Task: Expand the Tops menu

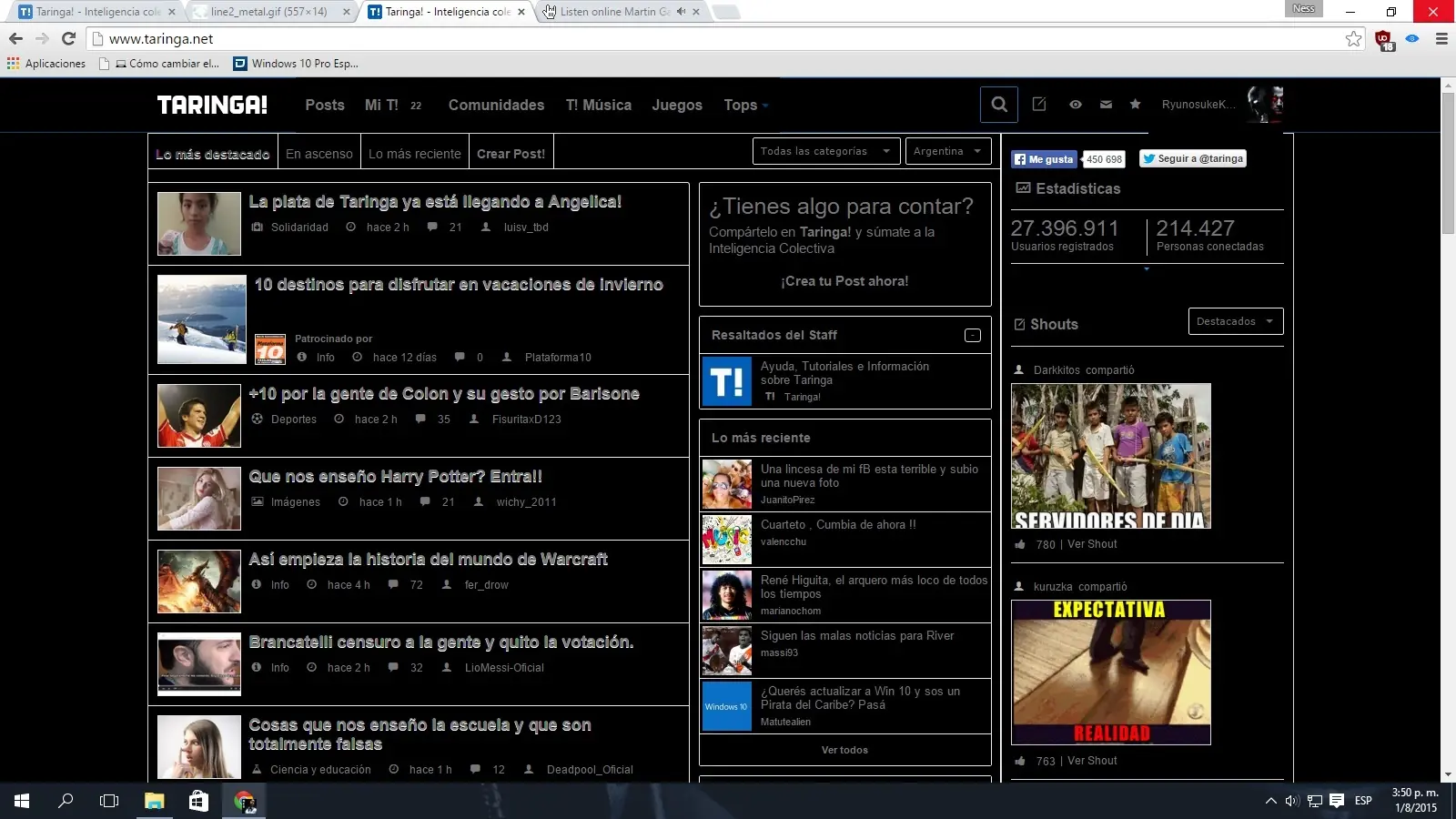Action: [746, 106]
